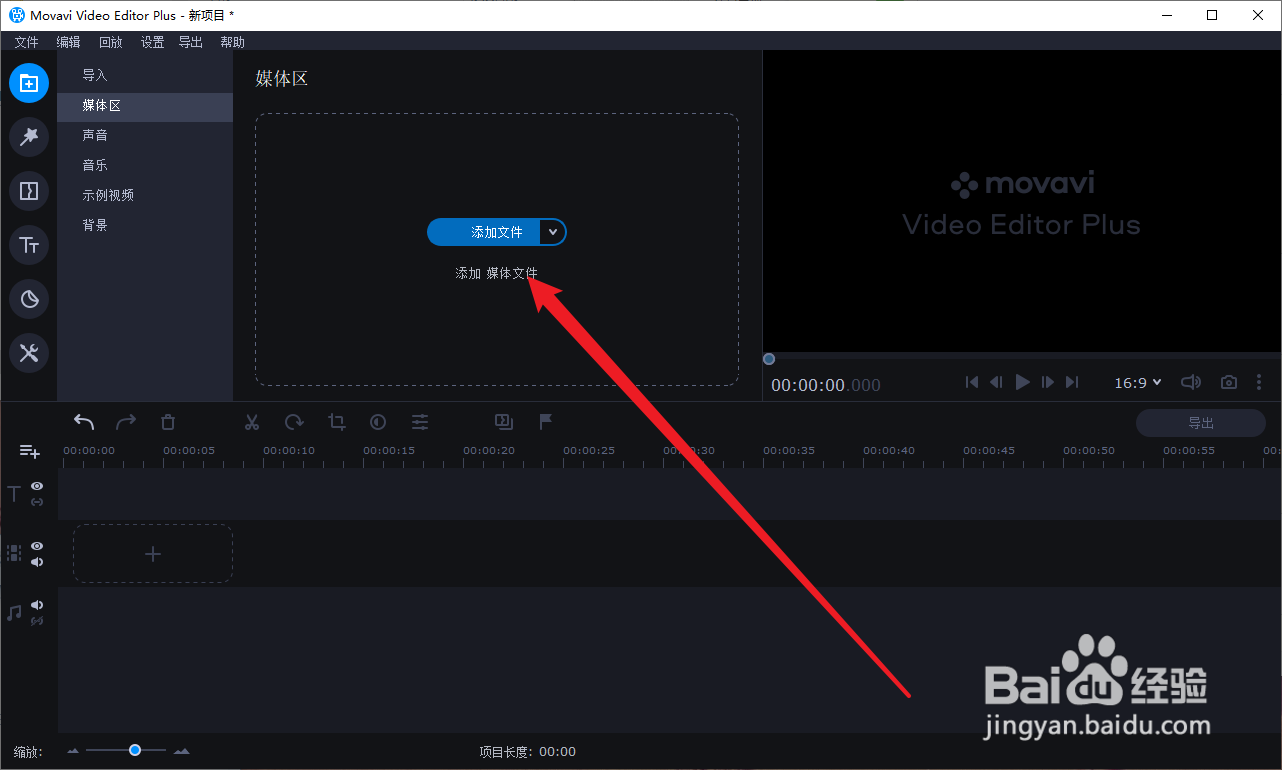Open the Stickers panel icon

29,299
